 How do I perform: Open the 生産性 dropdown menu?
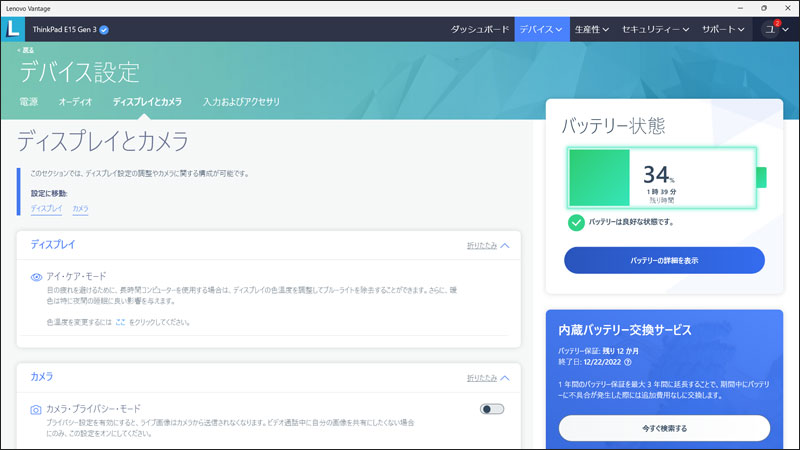[x=592, y=30]
